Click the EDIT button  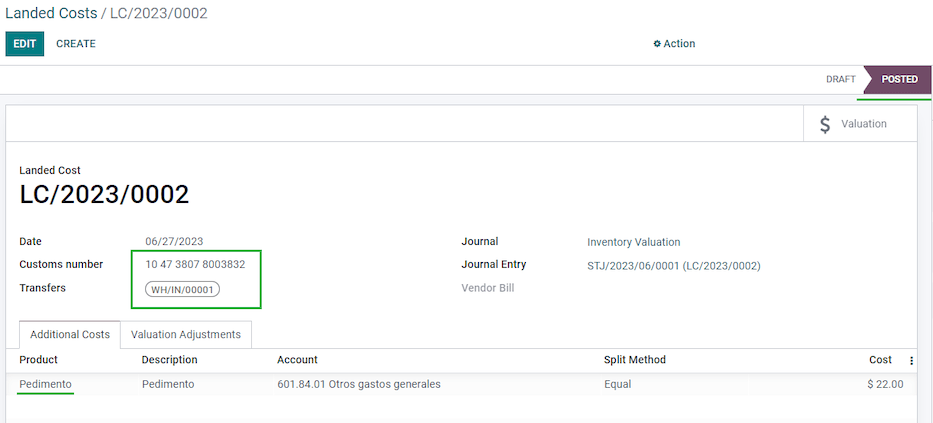click(x=25, y=44)
